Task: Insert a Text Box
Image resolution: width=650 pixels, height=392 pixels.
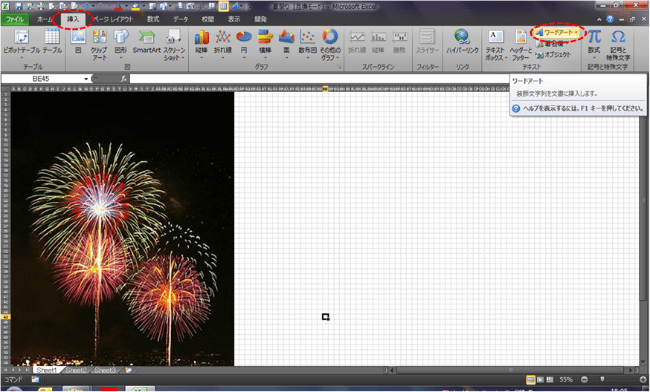Action: point(495,45)
